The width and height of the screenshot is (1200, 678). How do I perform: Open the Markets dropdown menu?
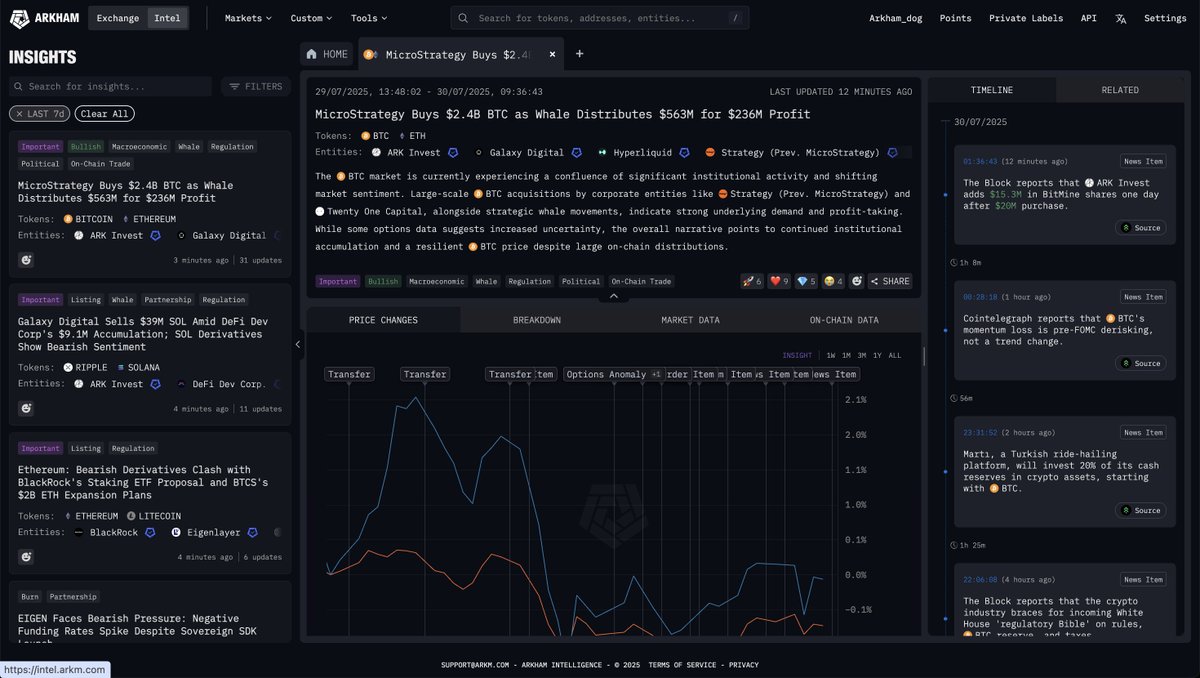(x=249, y=18)
